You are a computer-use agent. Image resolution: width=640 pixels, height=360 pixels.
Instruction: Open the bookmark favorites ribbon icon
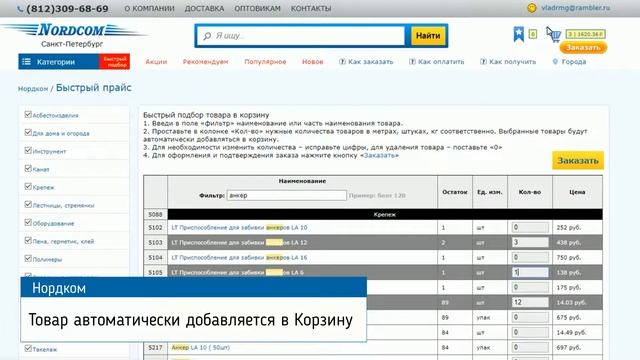pos(518,34)
